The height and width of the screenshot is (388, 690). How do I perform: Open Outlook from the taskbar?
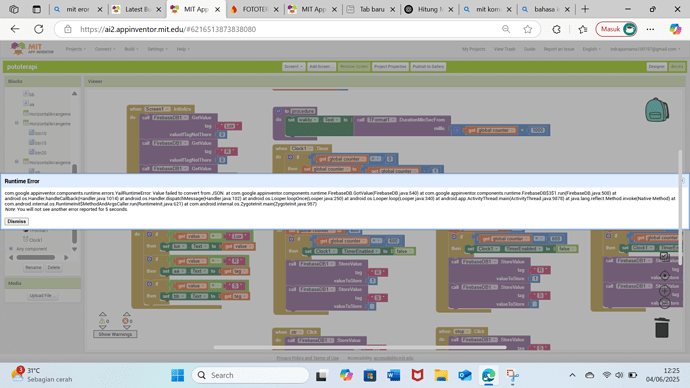465,375
